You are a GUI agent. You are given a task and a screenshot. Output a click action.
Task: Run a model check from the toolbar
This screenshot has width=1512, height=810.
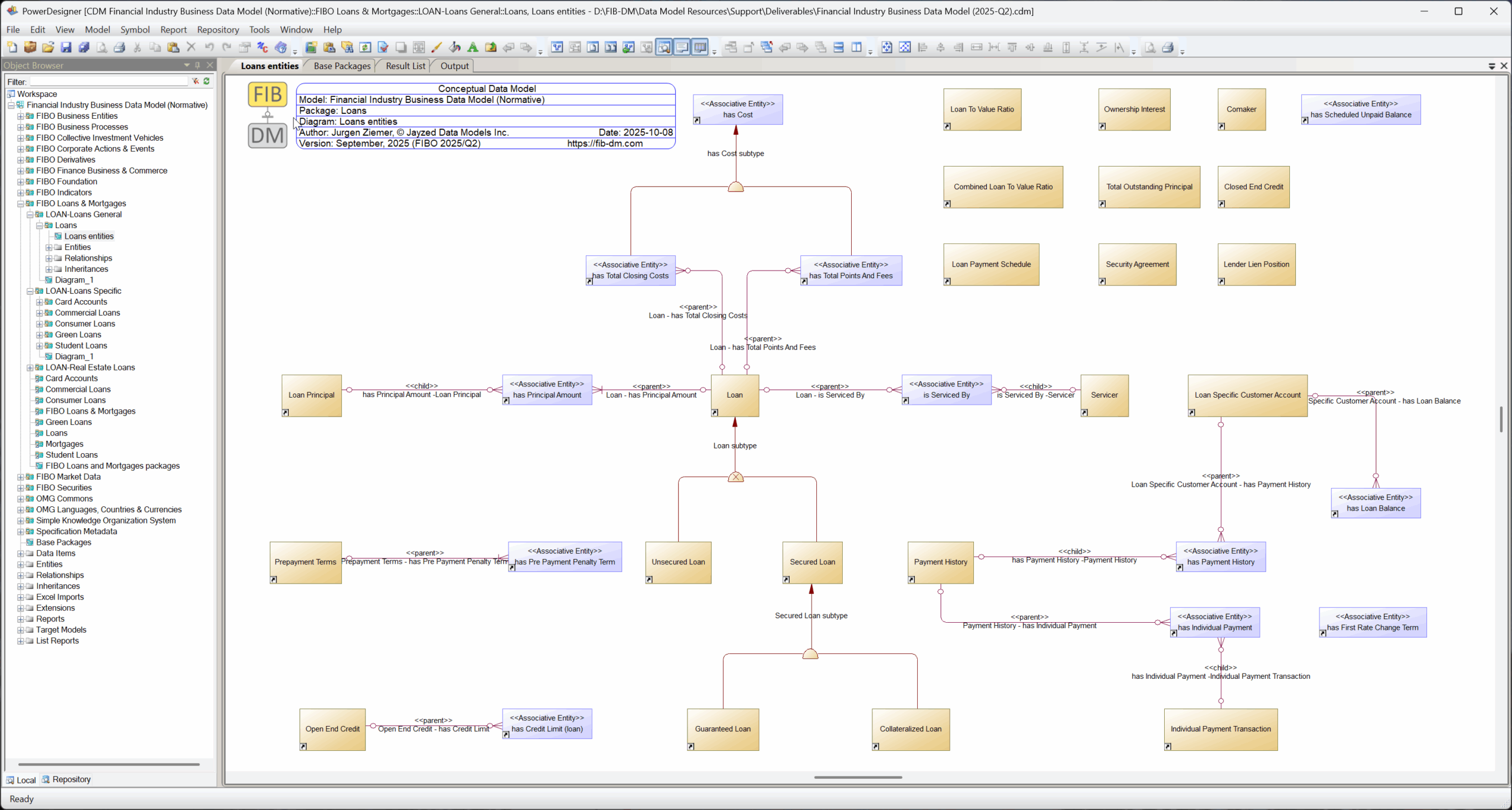pos(383,47)
